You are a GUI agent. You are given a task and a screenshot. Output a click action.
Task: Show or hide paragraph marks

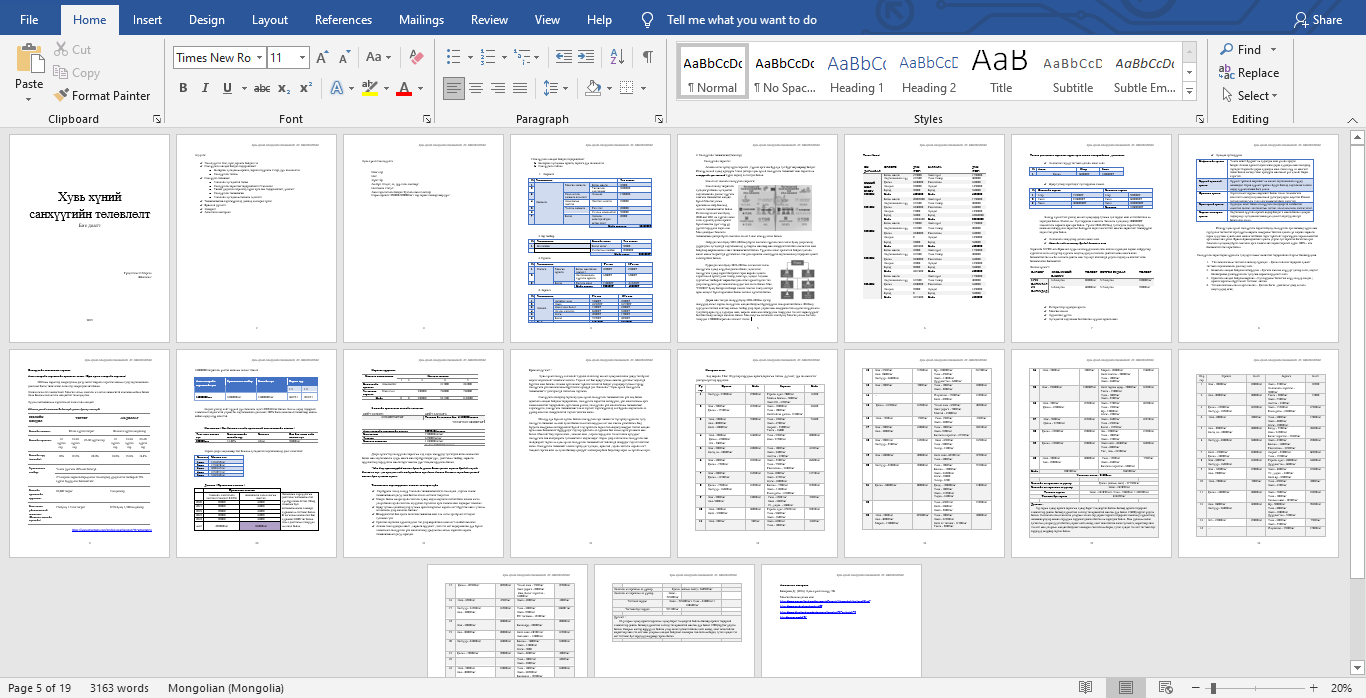[648, 57]
